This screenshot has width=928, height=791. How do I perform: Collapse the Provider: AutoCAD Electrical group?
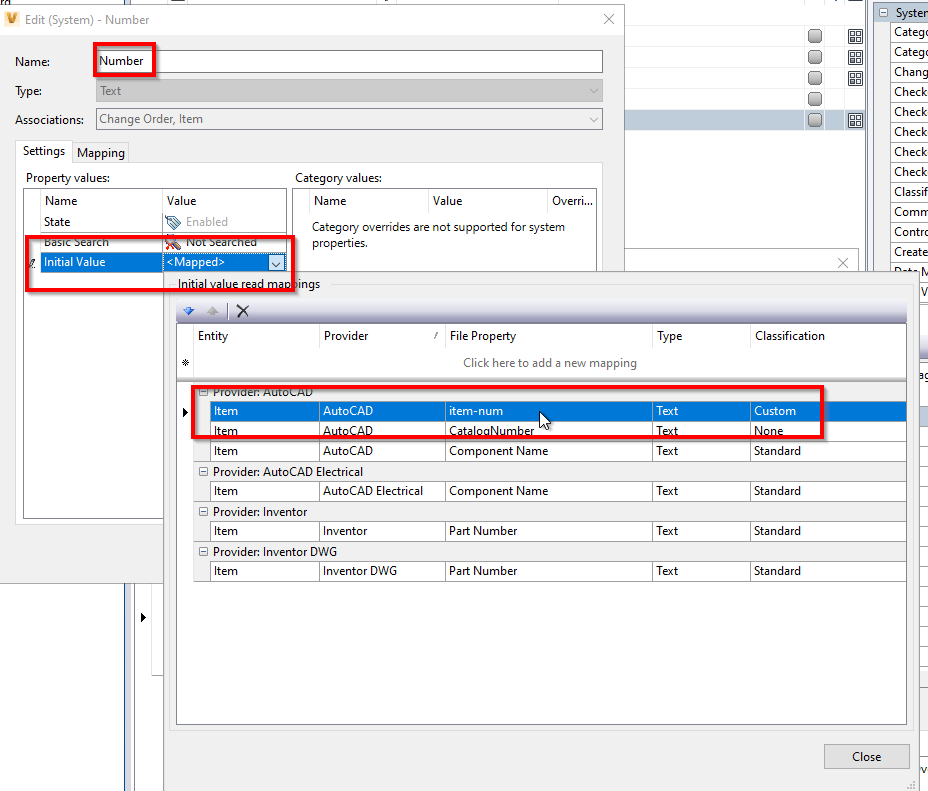point(204,471)
